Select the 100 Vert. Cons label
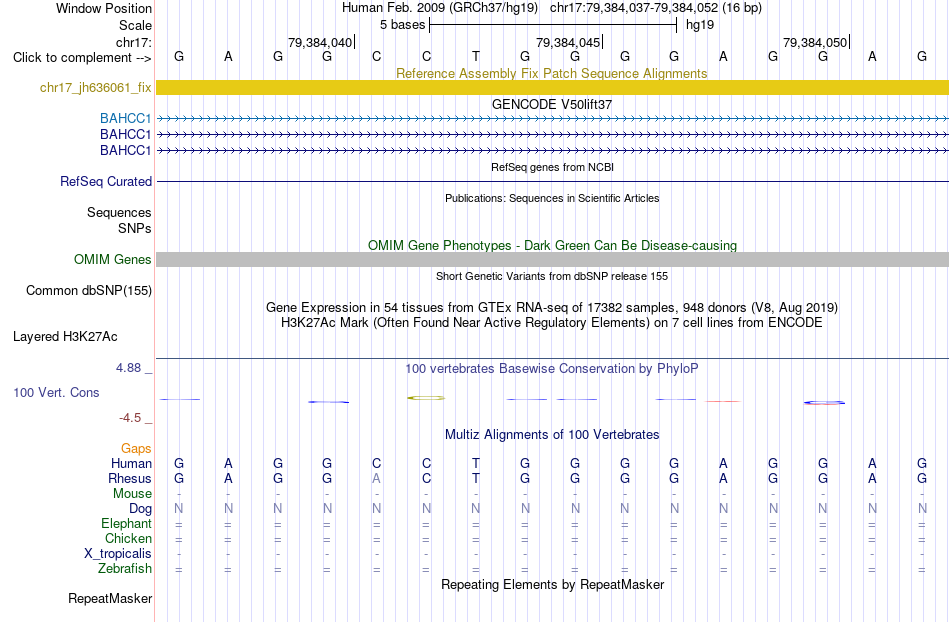This screenshot has height=622, width=950. point(56,392)
